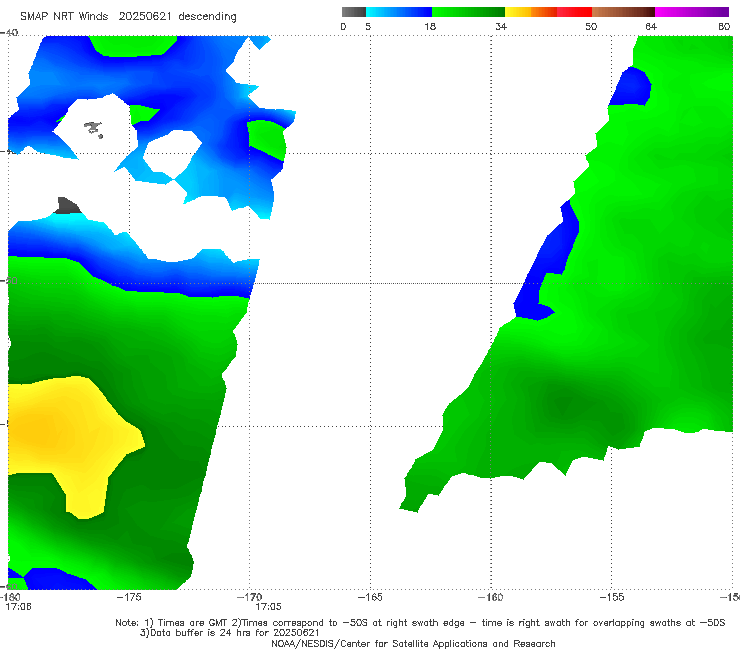Click the color bar label "64"
Screen dimensions: 740x650
coord(651,26)
